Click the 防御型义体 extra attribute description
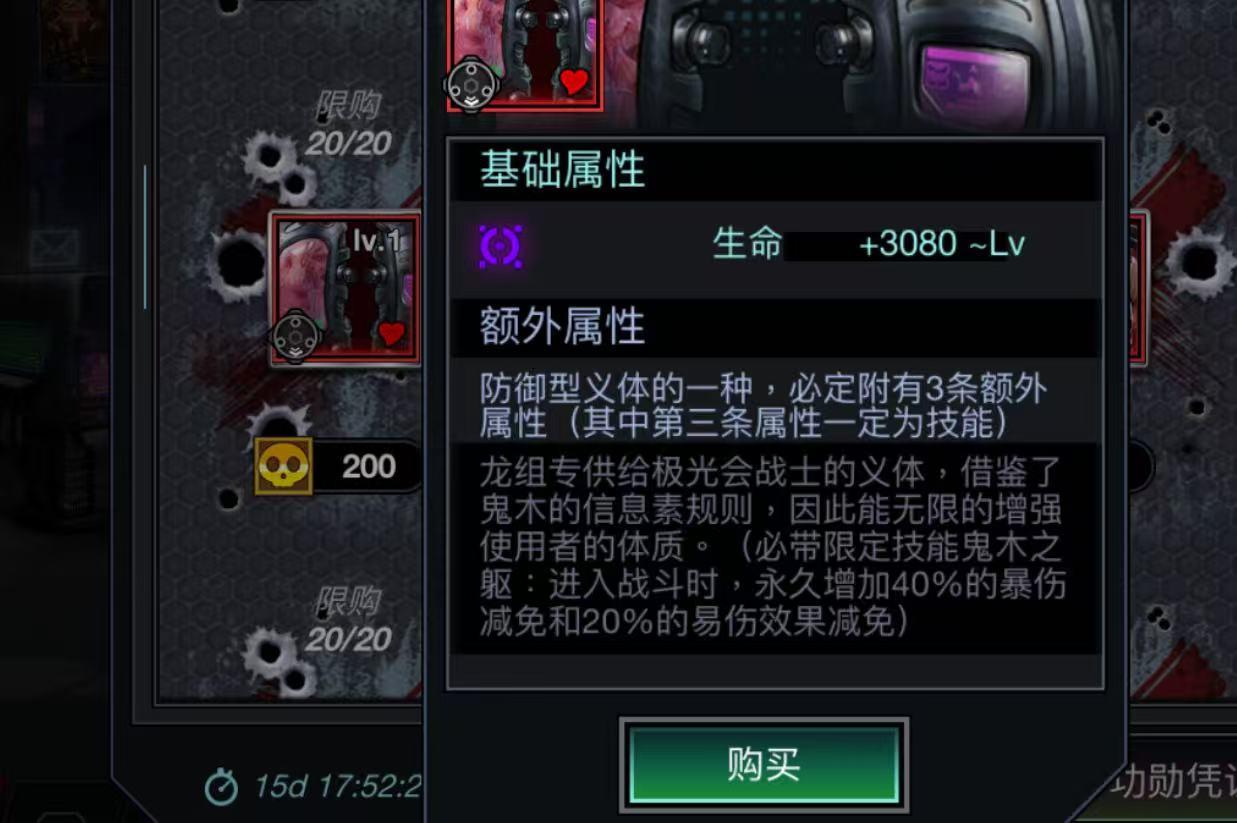Image resolution: width=1237 pixels, height=823 pixels. [x=764, y=405]
